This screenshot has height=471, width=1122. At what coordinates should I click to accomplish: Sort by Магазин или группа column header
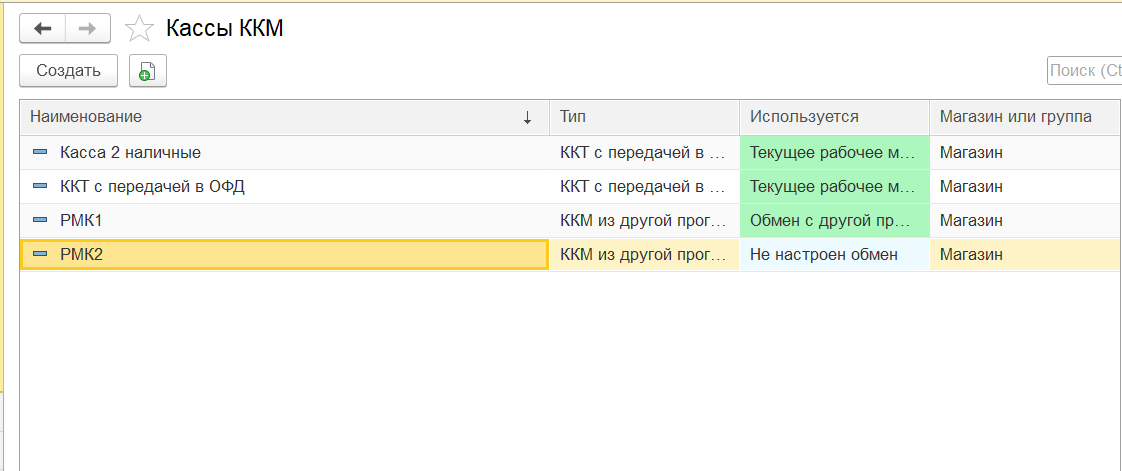coord(1025,117)
